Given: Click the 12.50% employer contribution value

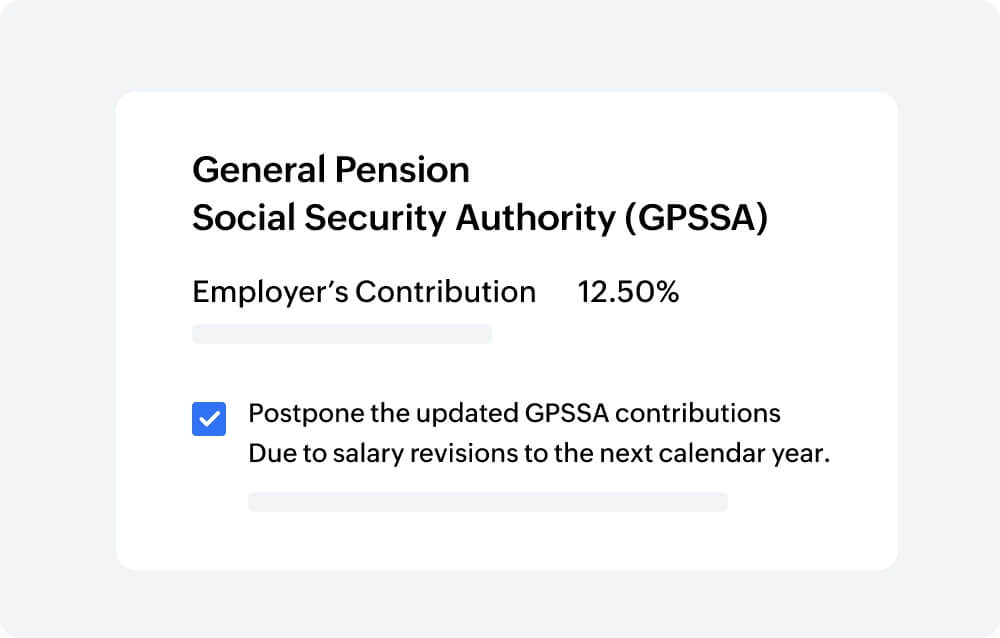Looking at the screenshot, I should click(x=628, y=292).
